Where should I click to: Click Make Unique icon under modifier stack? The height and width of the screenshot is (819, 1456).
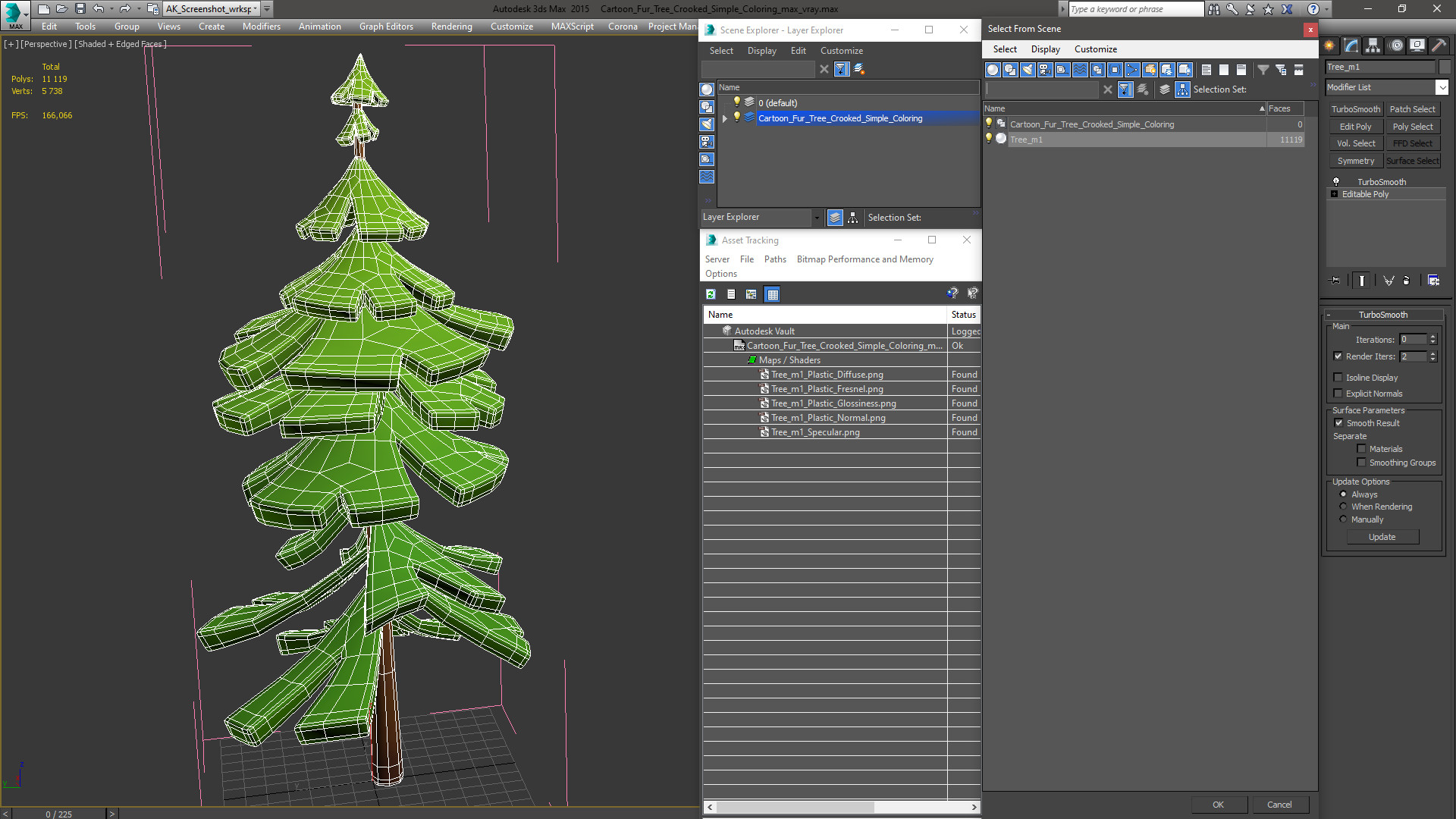point(1389,281)
